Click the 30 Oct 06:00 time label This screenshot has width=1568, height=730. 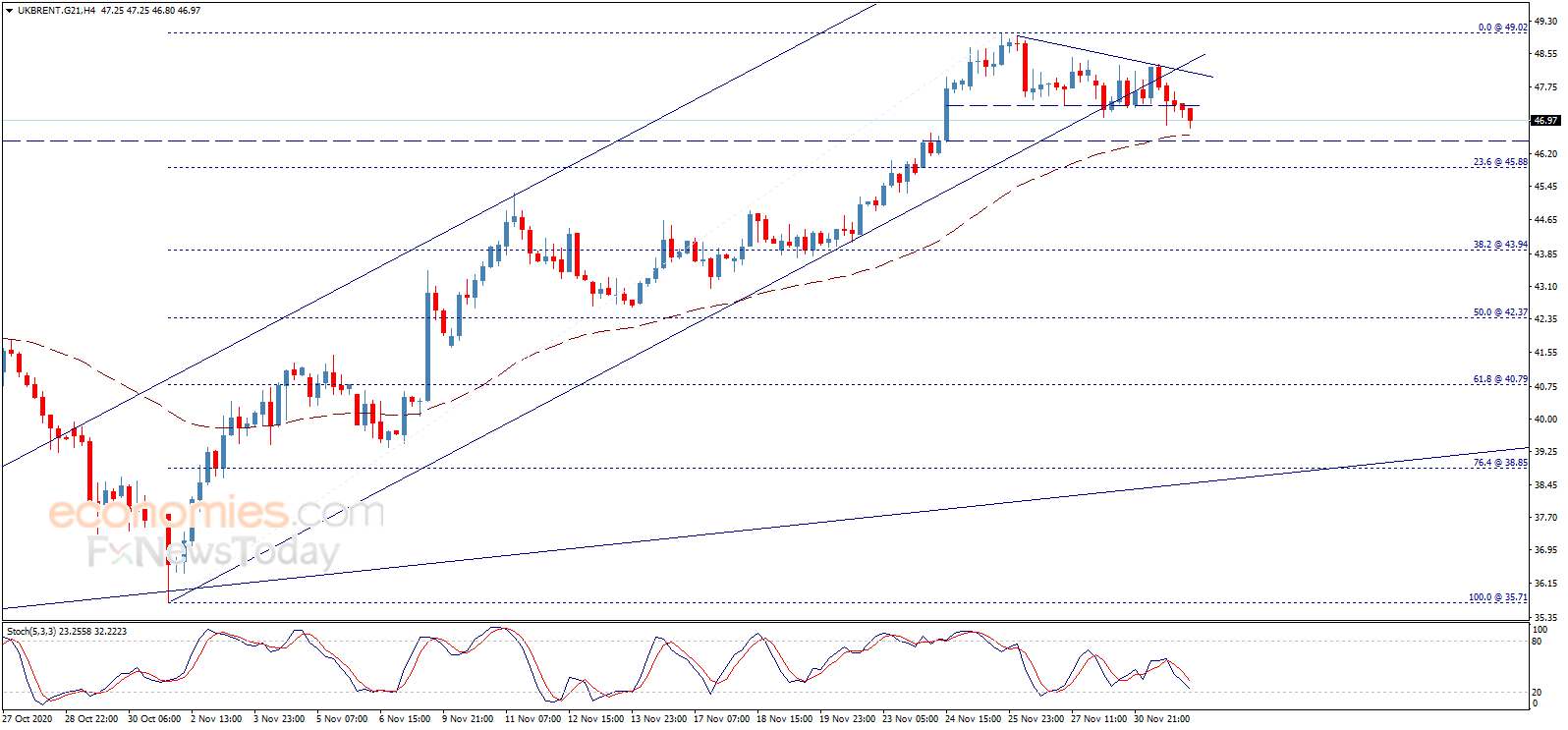coord(154,719)
